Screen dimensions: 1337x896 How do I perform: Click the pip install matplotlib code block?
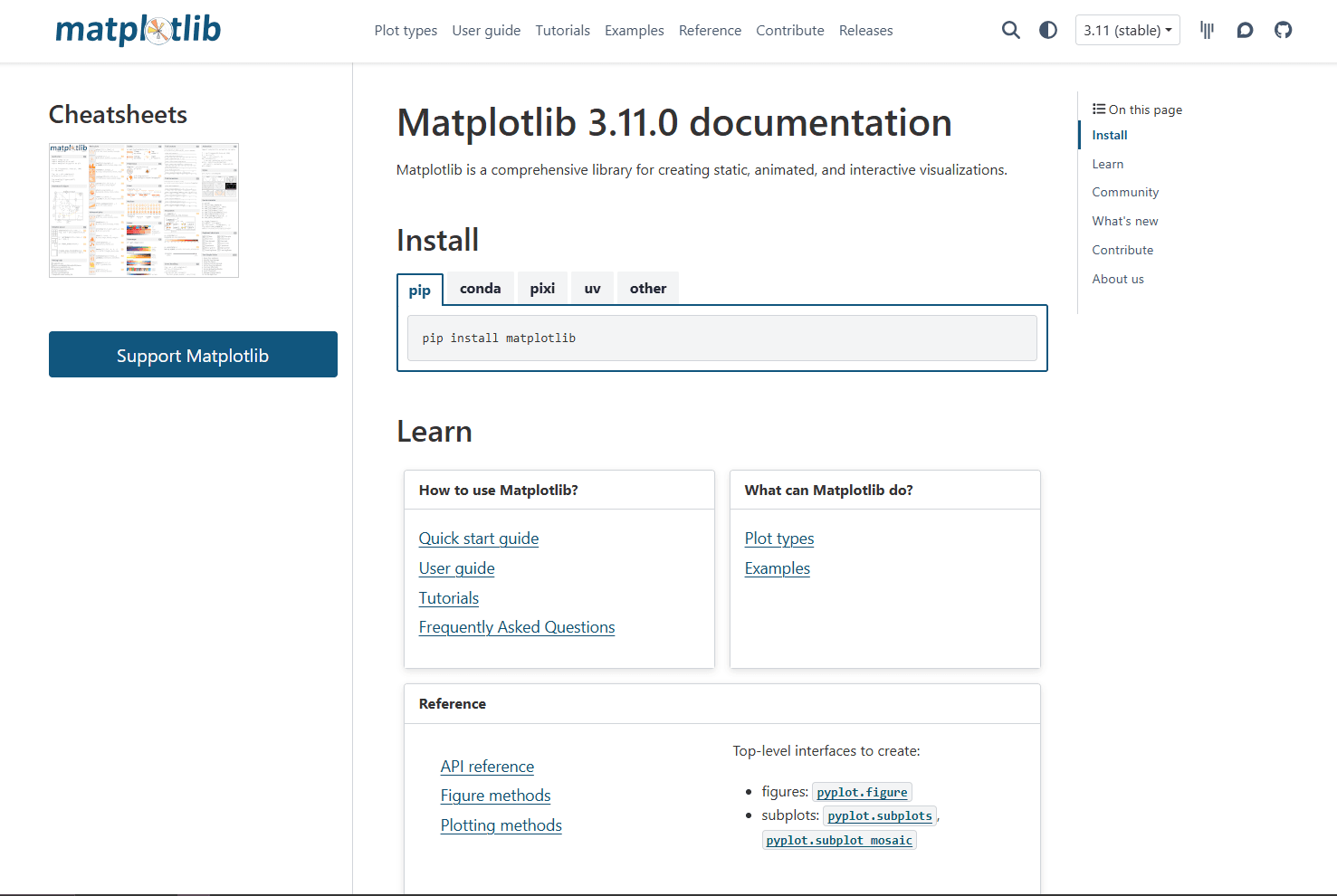[x=722, y=338]
